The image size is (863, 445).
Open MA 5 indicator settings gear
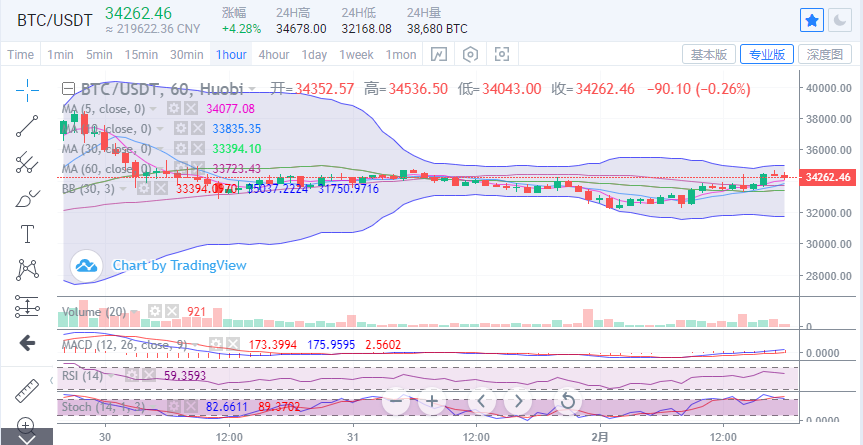174,108
